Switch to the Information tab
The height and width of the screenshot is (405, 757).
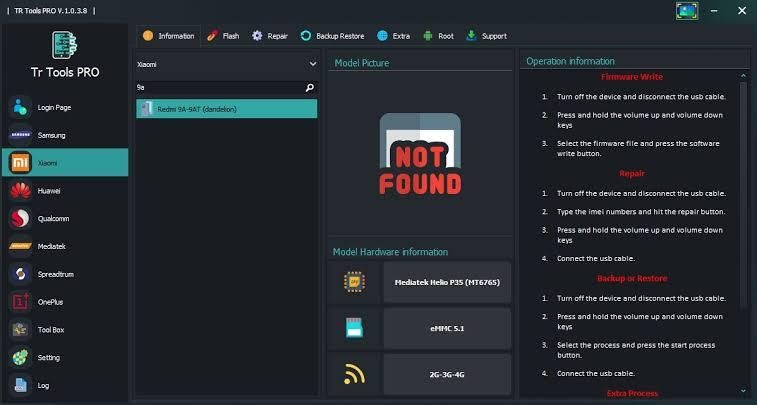168,36
